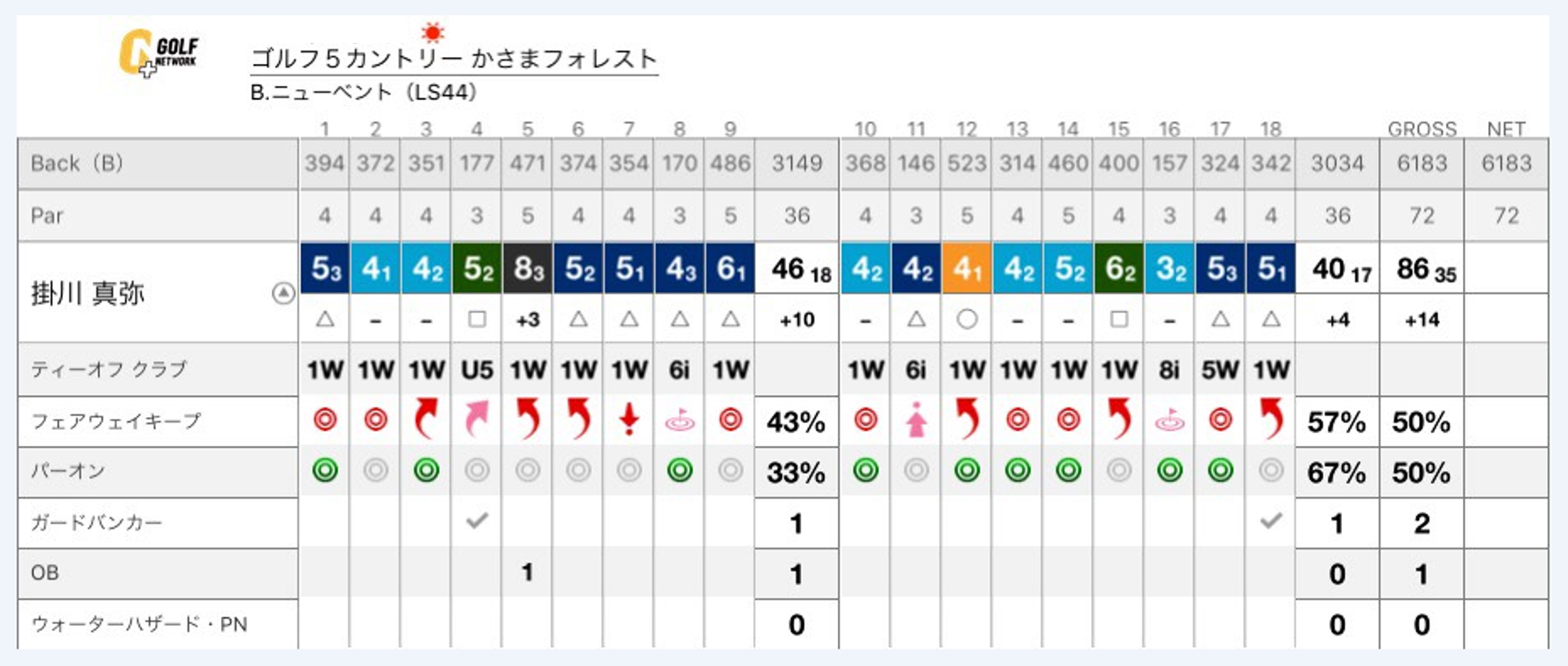This screenshot has height=666, width=1568.
Task: Select hole 1 fairway keep target icon
Action: pos(325,420)
